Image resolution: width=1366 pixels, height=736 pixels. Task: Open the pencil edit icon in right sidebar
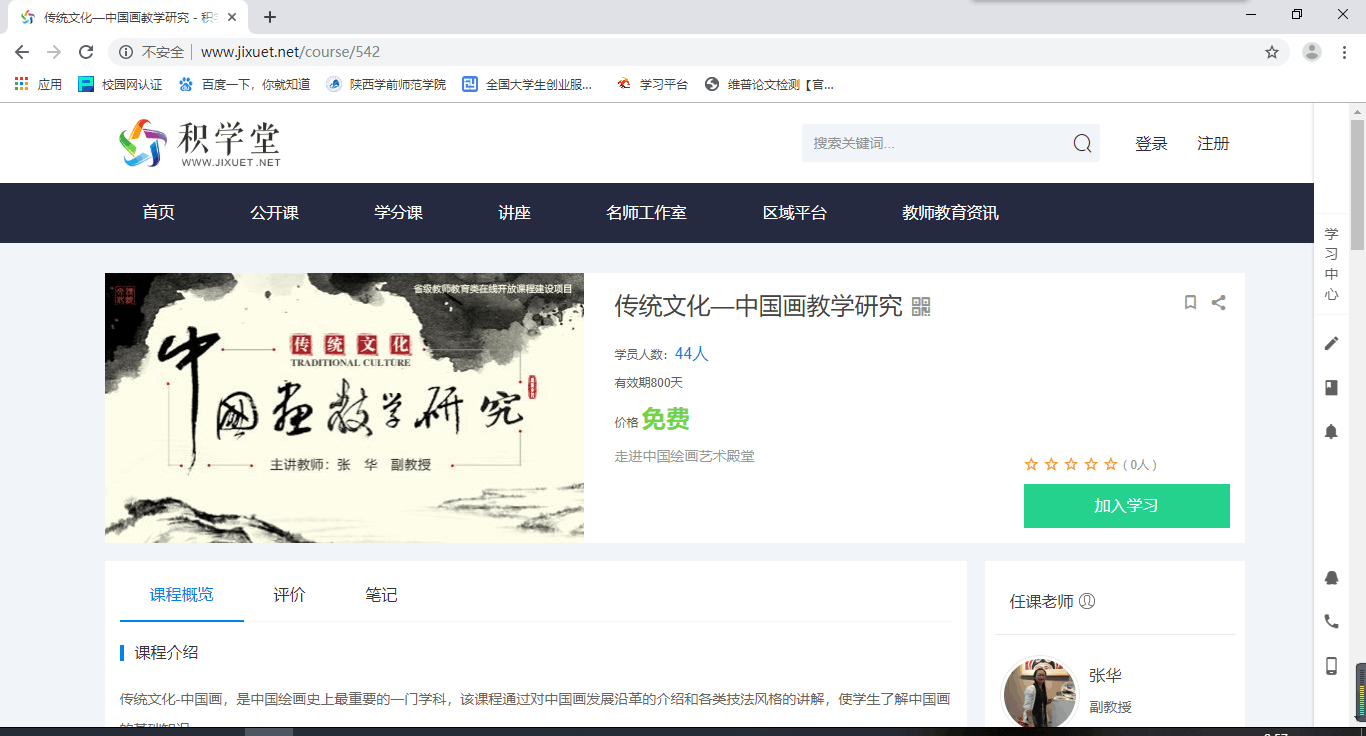(x=1331, y=343)
